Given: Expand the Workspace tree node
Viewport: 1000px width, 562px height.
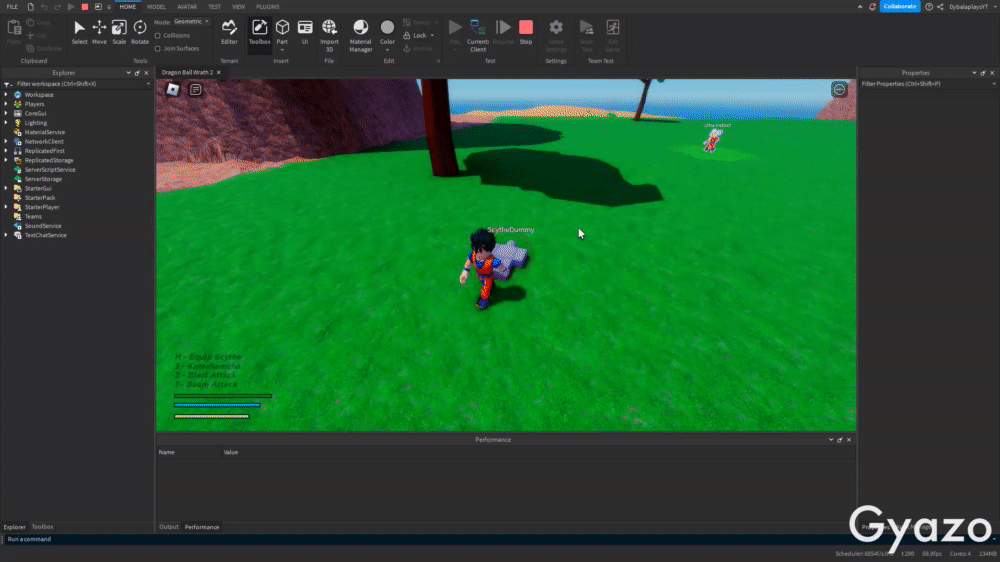Looking at the screenshot, I should pyautogui.click(x=6, y=94).
